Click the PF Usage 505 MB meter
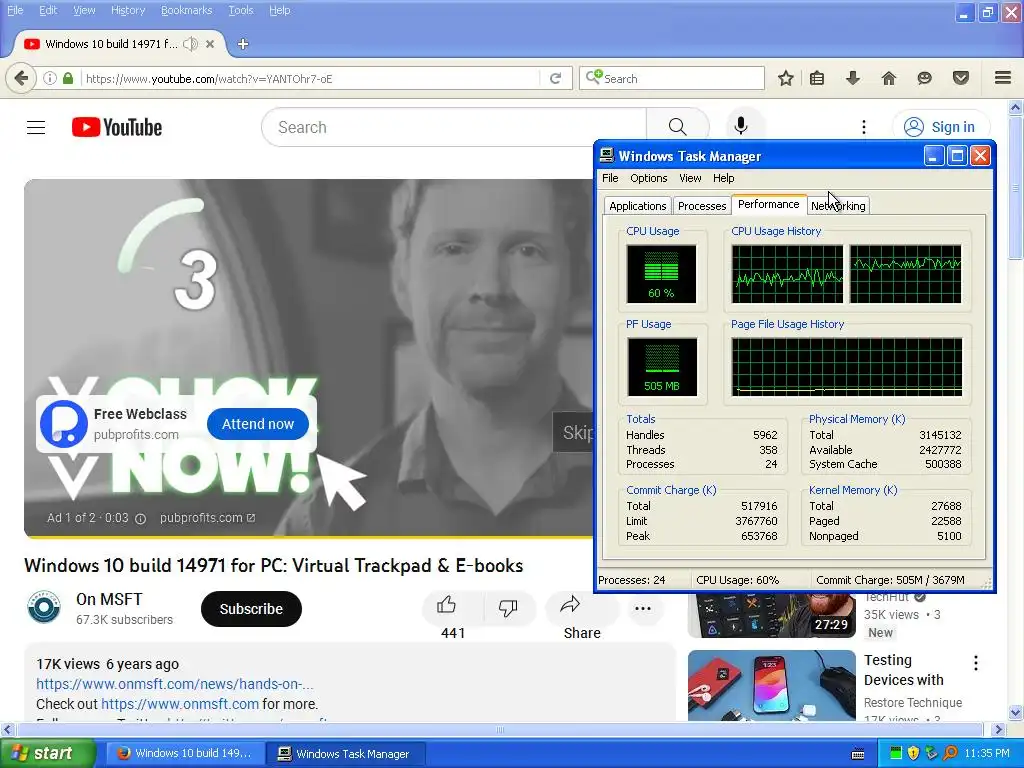Viewport: 1024px width, 768px height. (x=662, y=366)
